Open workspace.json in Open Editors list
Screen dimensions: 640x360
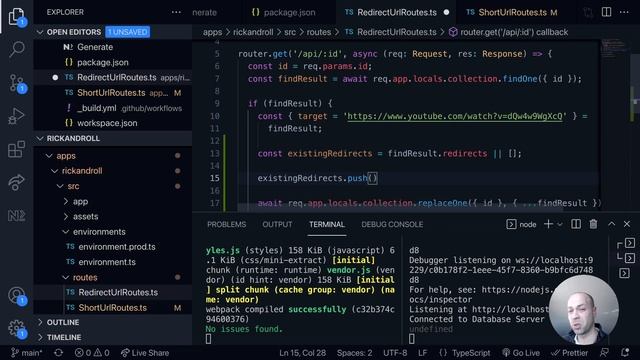[x=113, y=123]
